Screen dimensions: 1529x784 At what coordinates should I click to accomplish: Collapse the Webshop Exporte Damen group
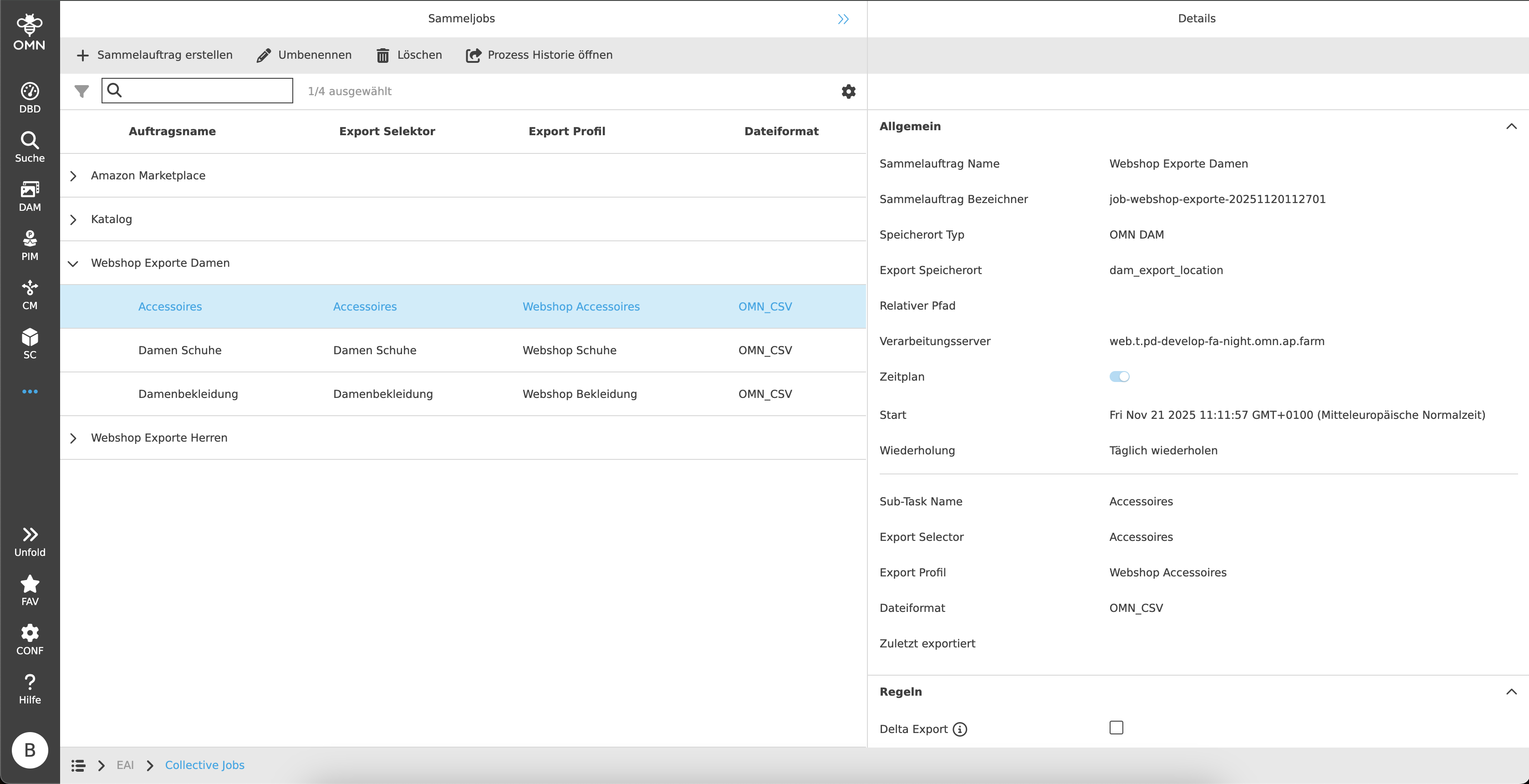click(x=74, y=264)
